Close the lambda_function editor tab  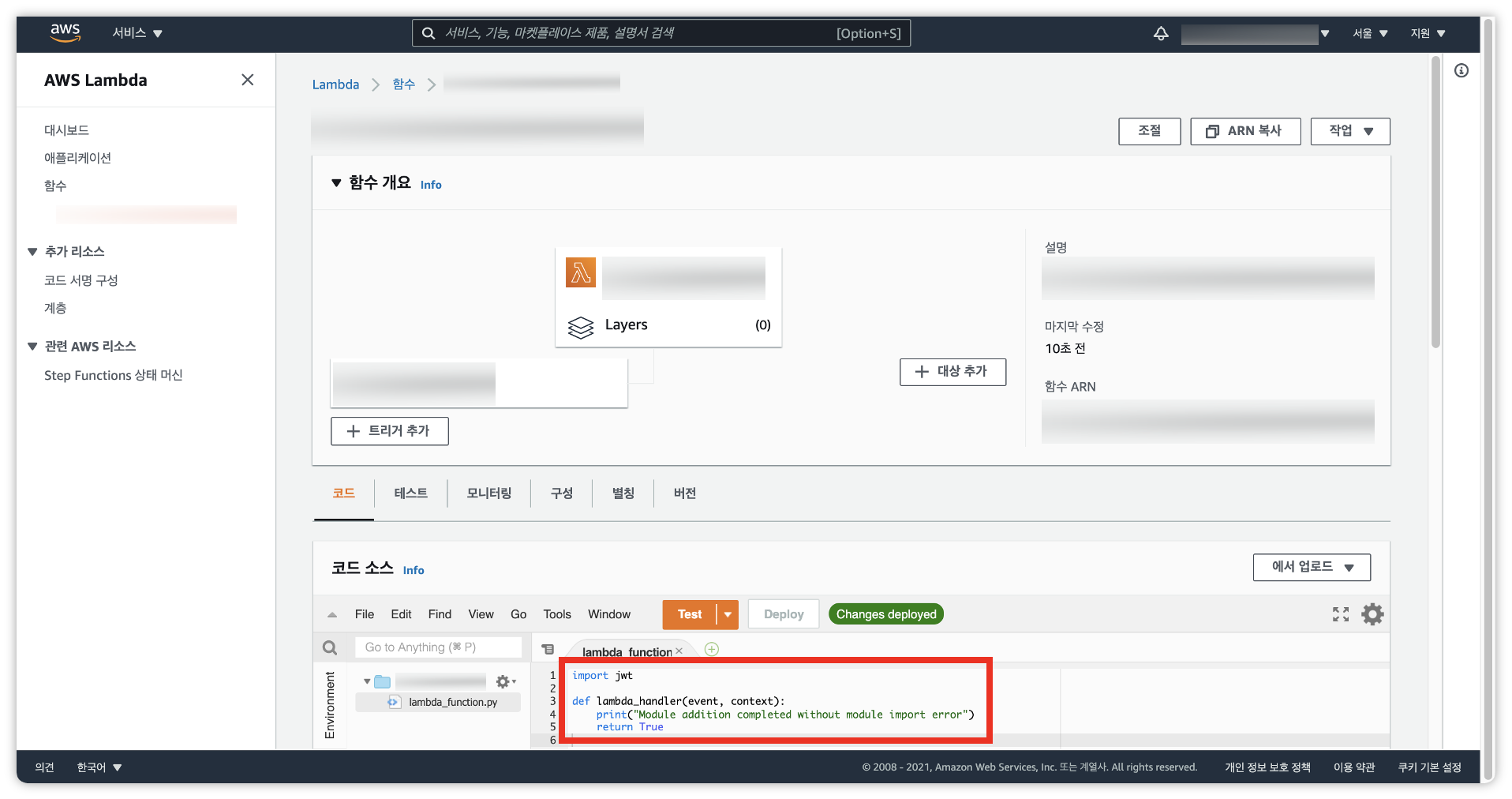(x=679, y=651)
